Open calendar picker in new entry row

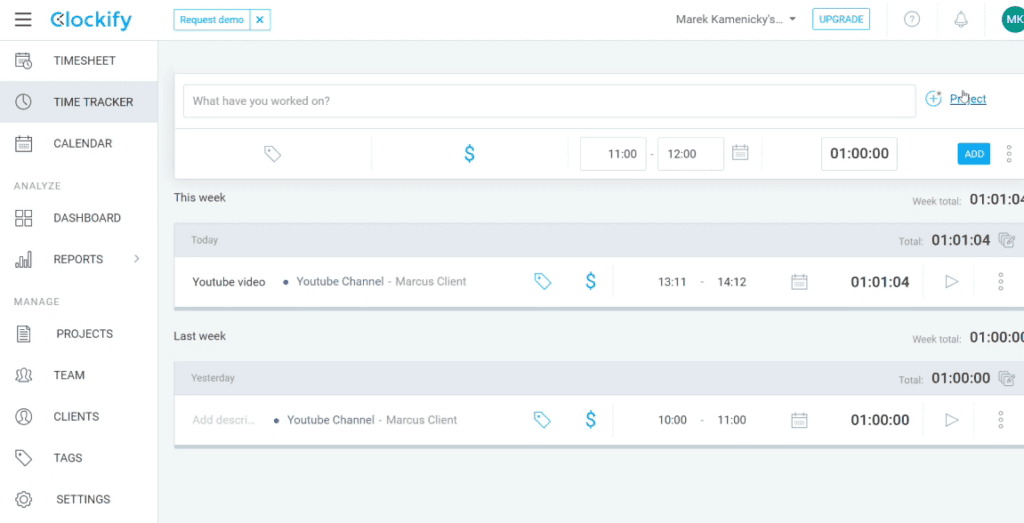tap(740, 153)
